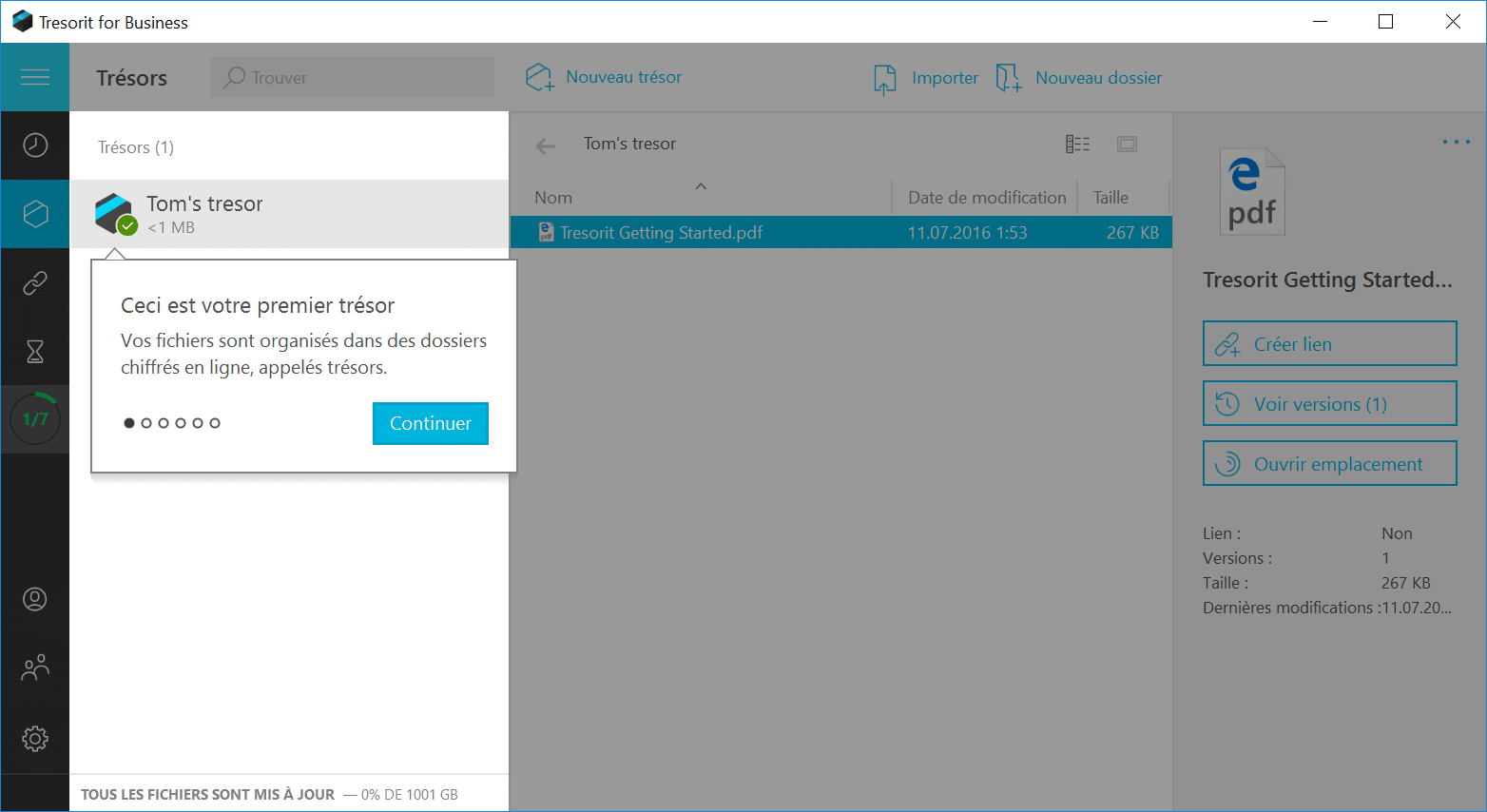Open the recent activity clock icon
Image resolution: width=1487 pixels, height=812 pixels.
35,145
